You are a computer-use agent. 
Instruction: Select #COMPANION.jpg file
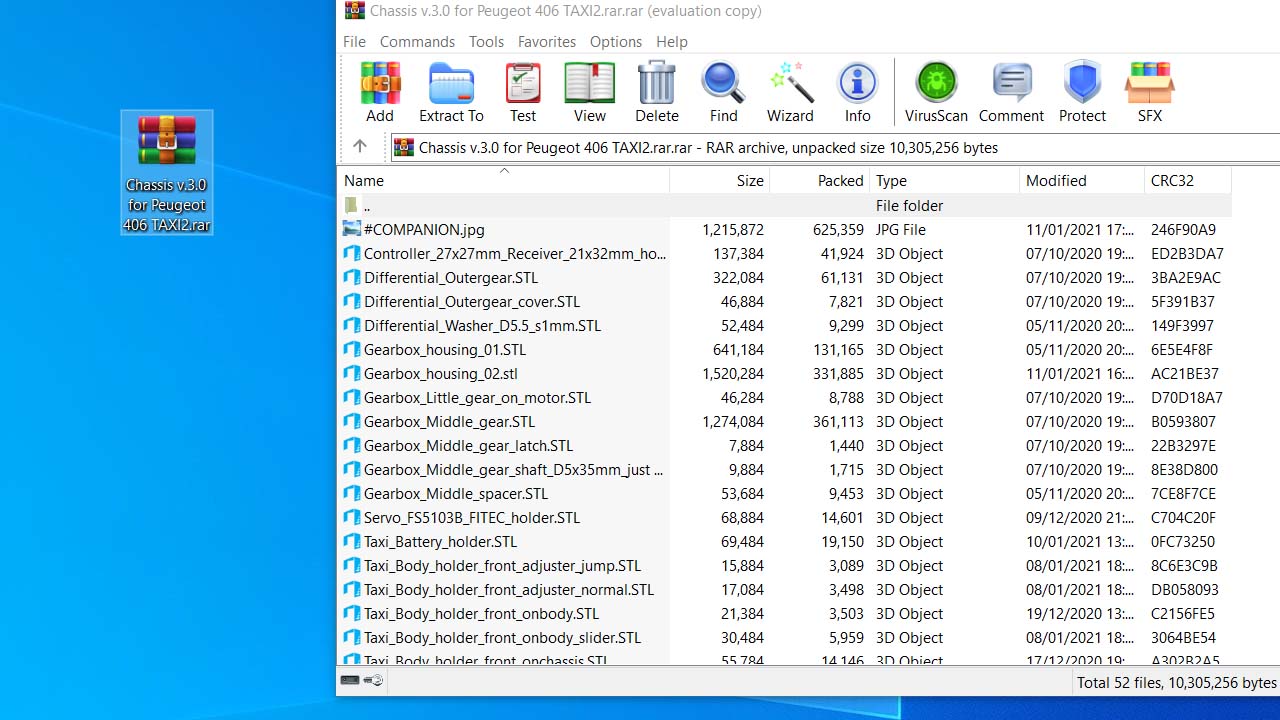(424, 229)
